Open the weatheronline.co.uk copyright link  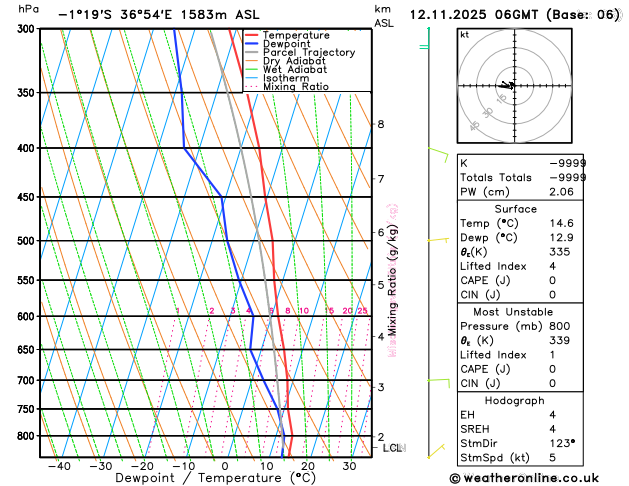(524, 478)
